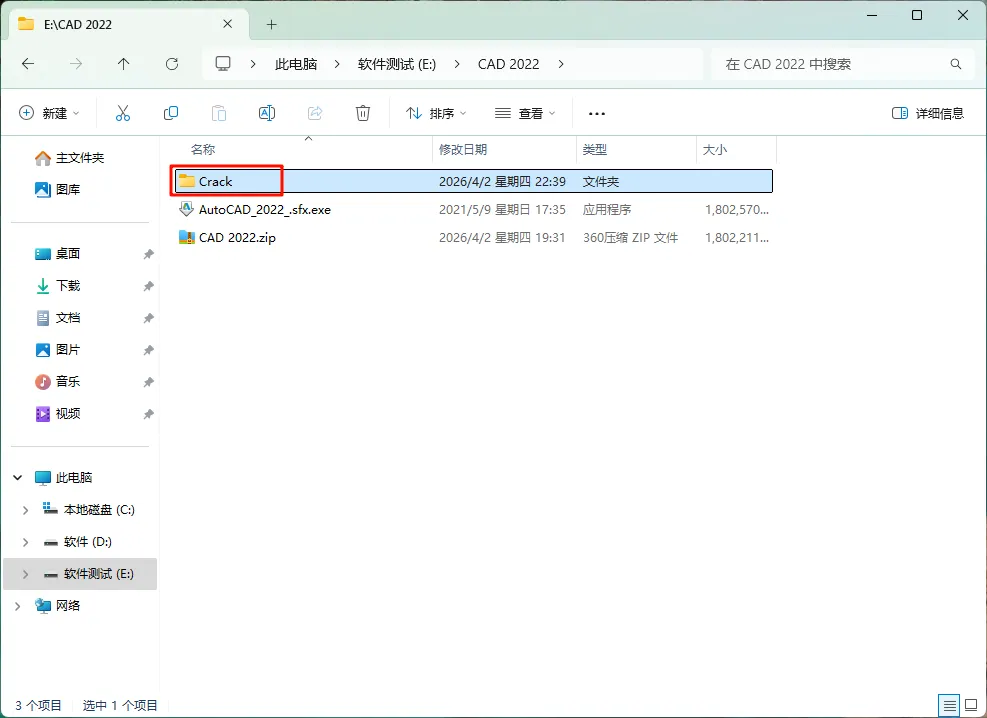
Task: Open Downloads (下载) quick access
Action: 57,286
